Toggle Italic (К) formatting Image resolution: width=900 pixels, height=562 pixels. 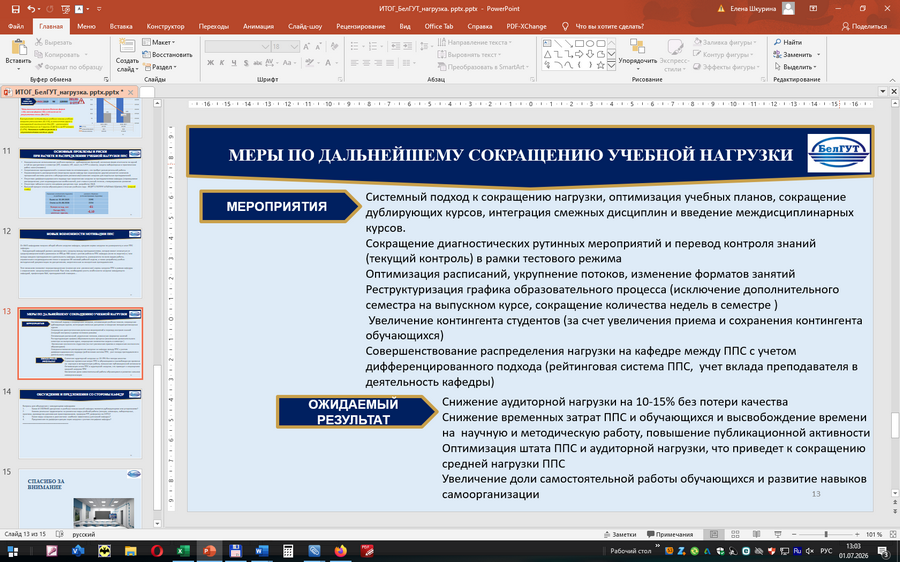click(222, 63)
